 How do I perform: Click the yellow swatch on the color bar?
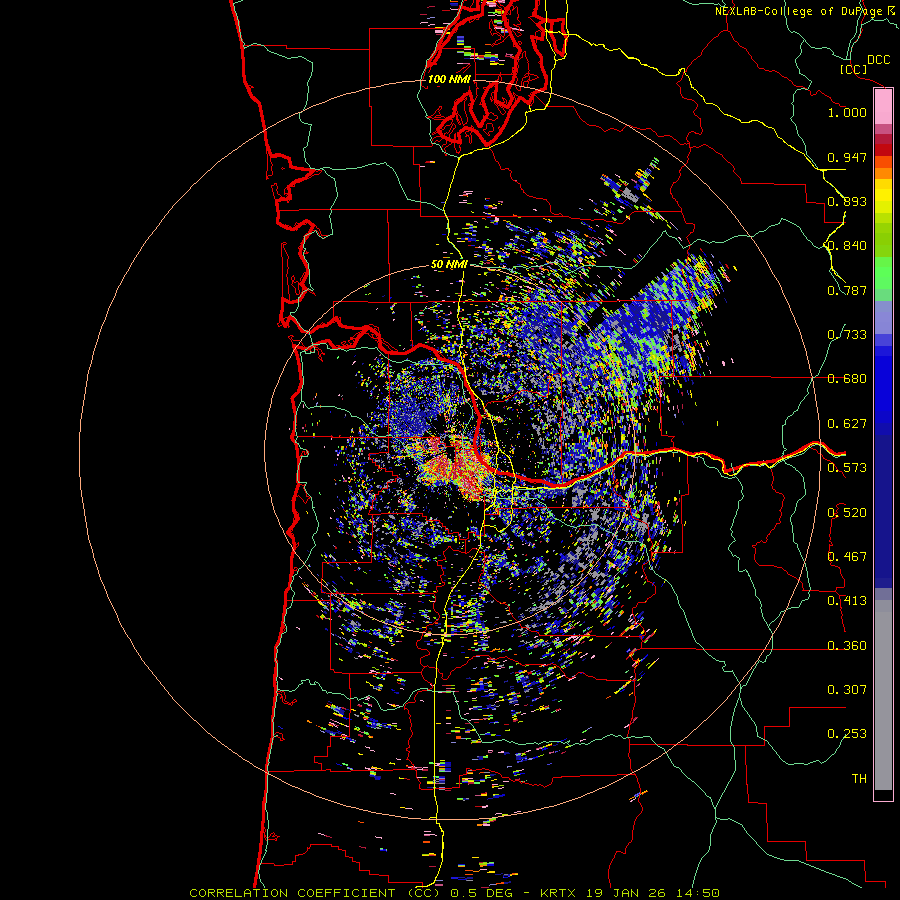coord(883,197)
